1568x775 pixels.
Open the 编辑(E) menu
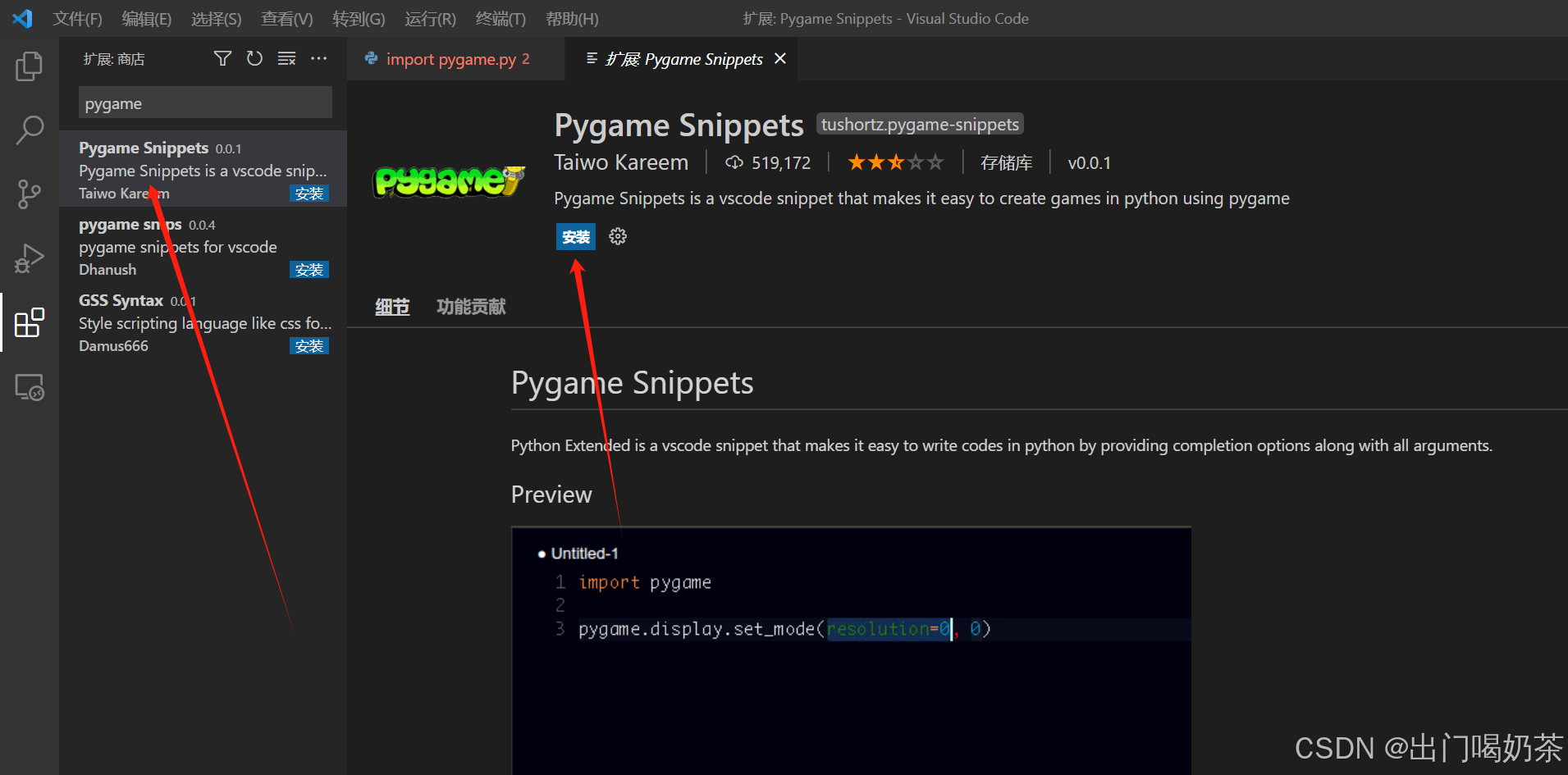coord(147,18)
